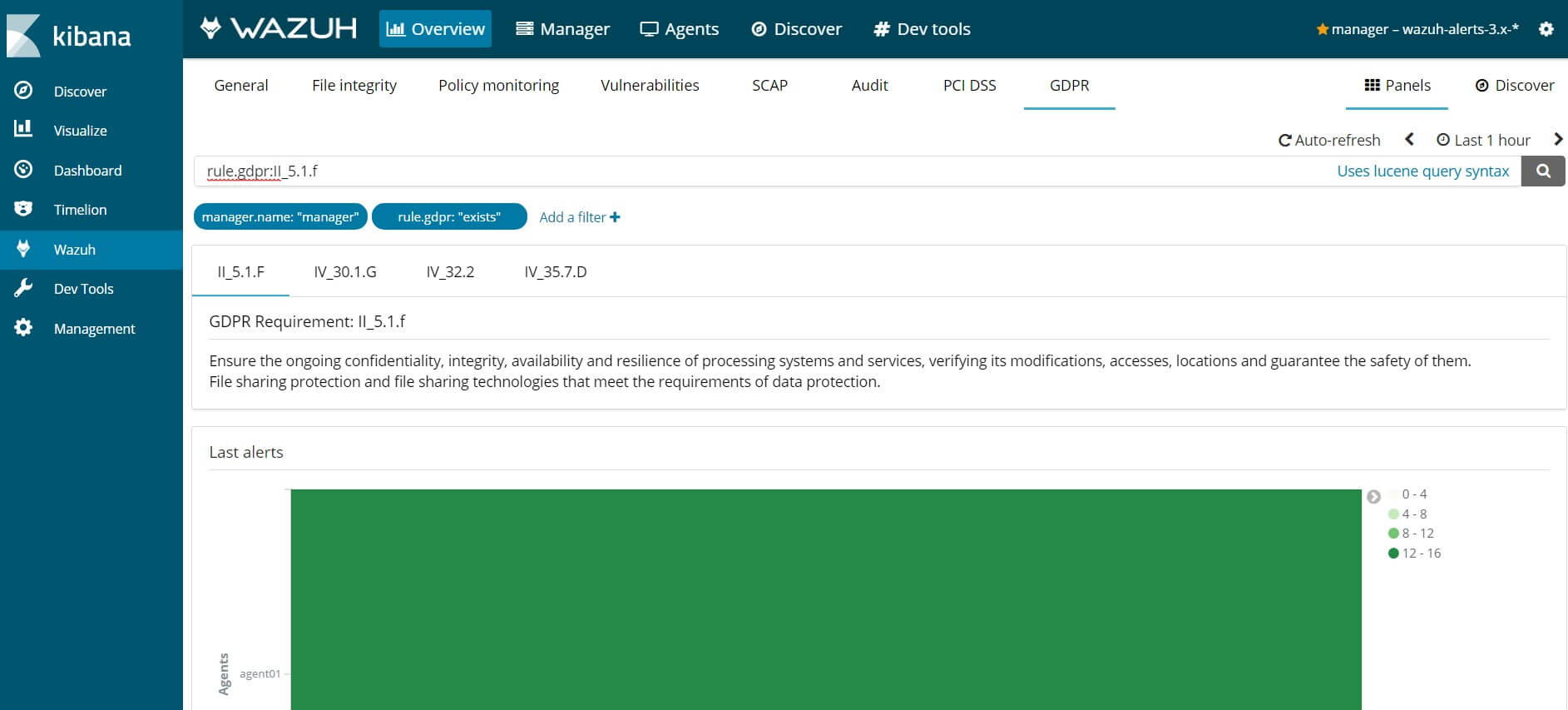The height and width of the screenshot is (710, 1568).
Task: Click the search magnifier button
Action: point(1543,171)
